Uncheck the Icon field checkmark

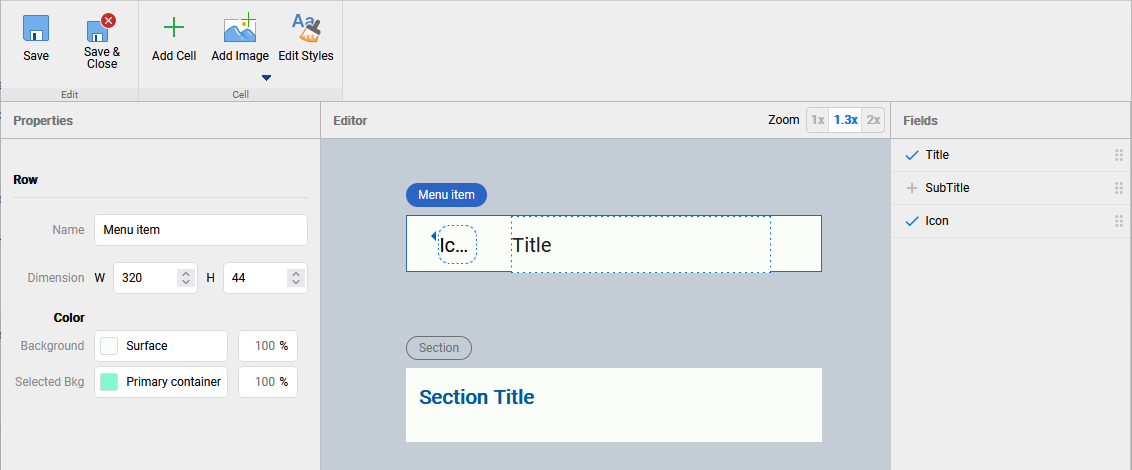(x=911, y=221)
